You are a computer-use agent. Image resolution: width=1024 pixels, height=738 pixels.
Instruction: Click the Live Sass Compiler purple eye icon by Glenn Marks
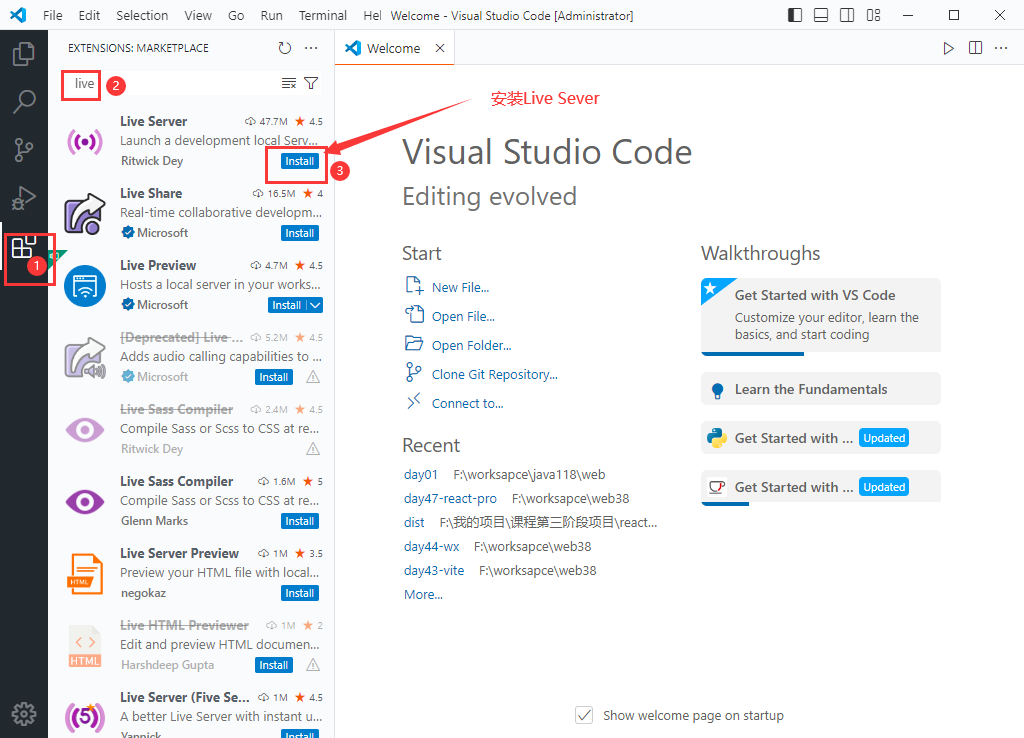[x=85, y=502]
